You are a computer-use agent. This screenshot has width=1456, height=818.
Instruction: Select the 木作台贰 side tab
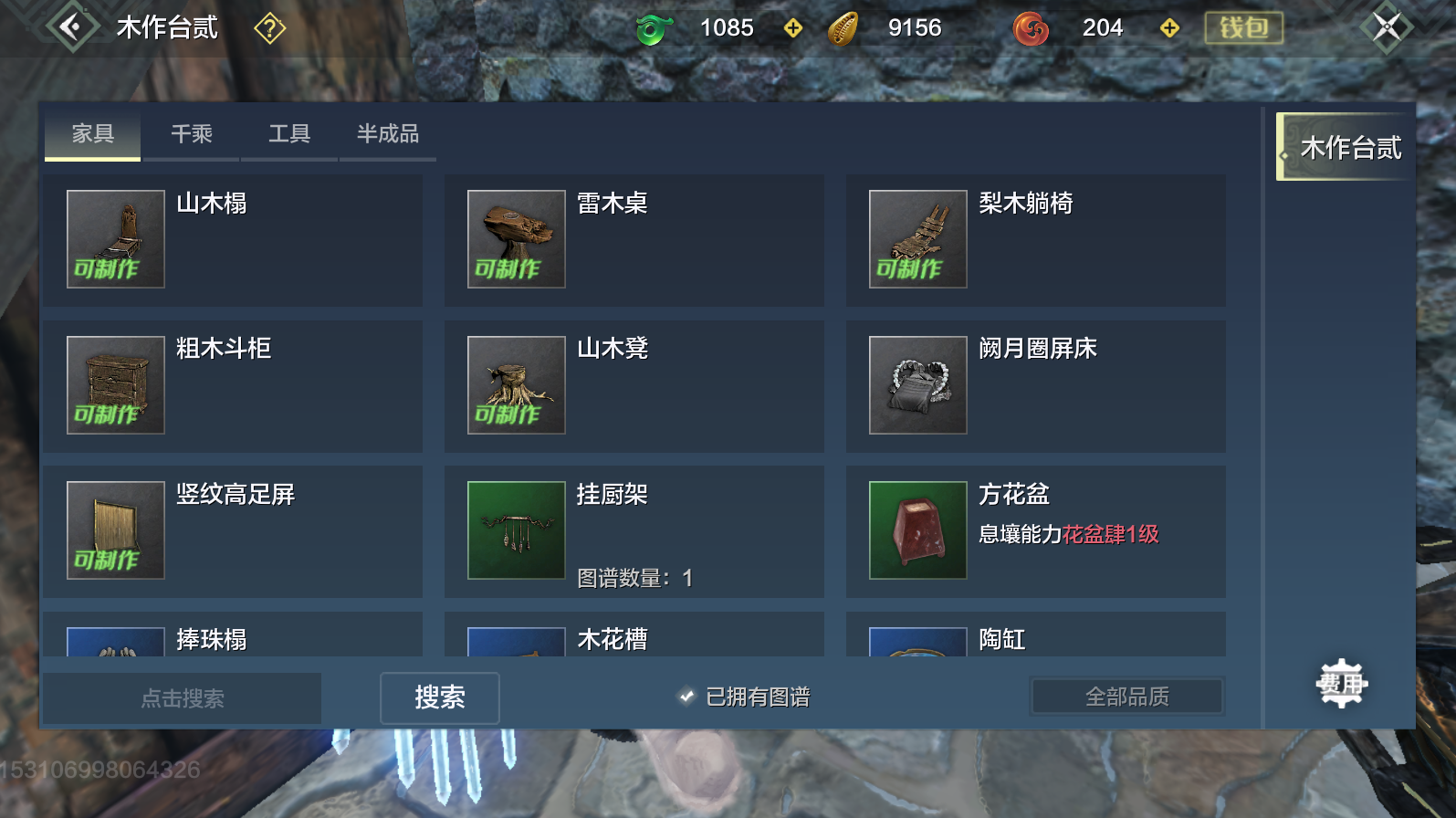click(x=1345, y=147)
